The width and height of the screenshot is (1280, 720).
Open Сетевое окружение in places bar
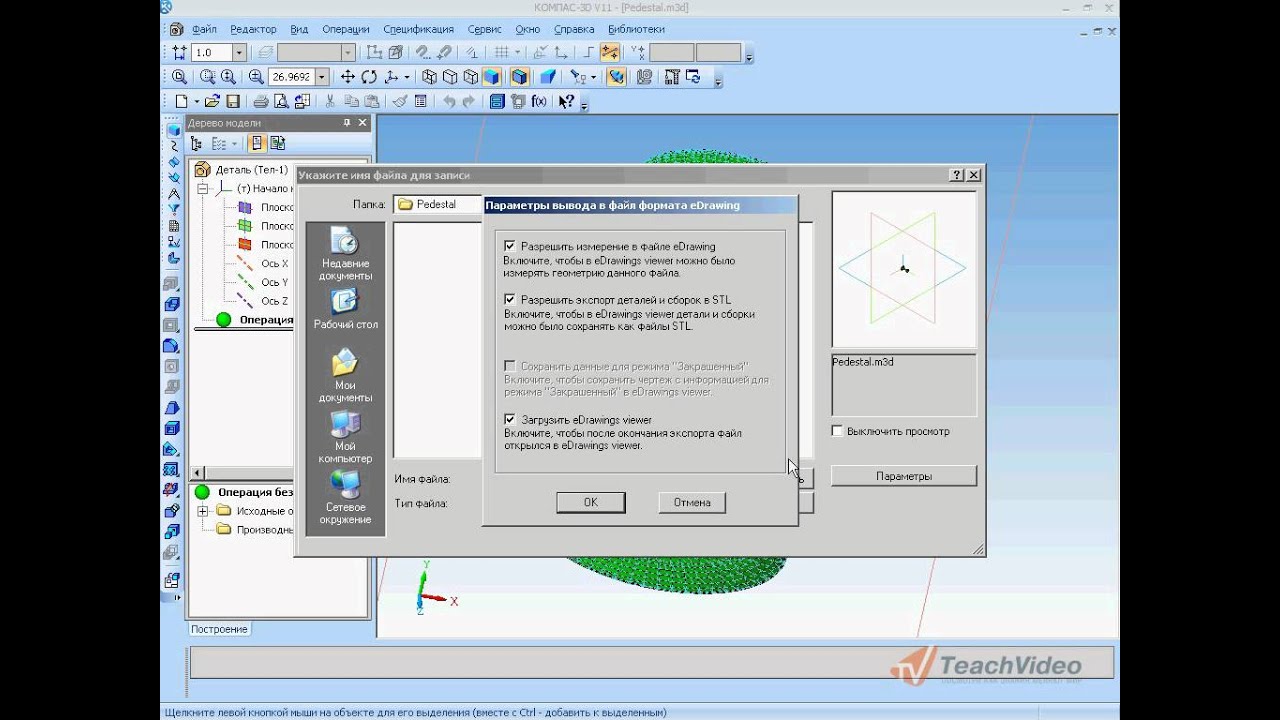click(345, 498)
